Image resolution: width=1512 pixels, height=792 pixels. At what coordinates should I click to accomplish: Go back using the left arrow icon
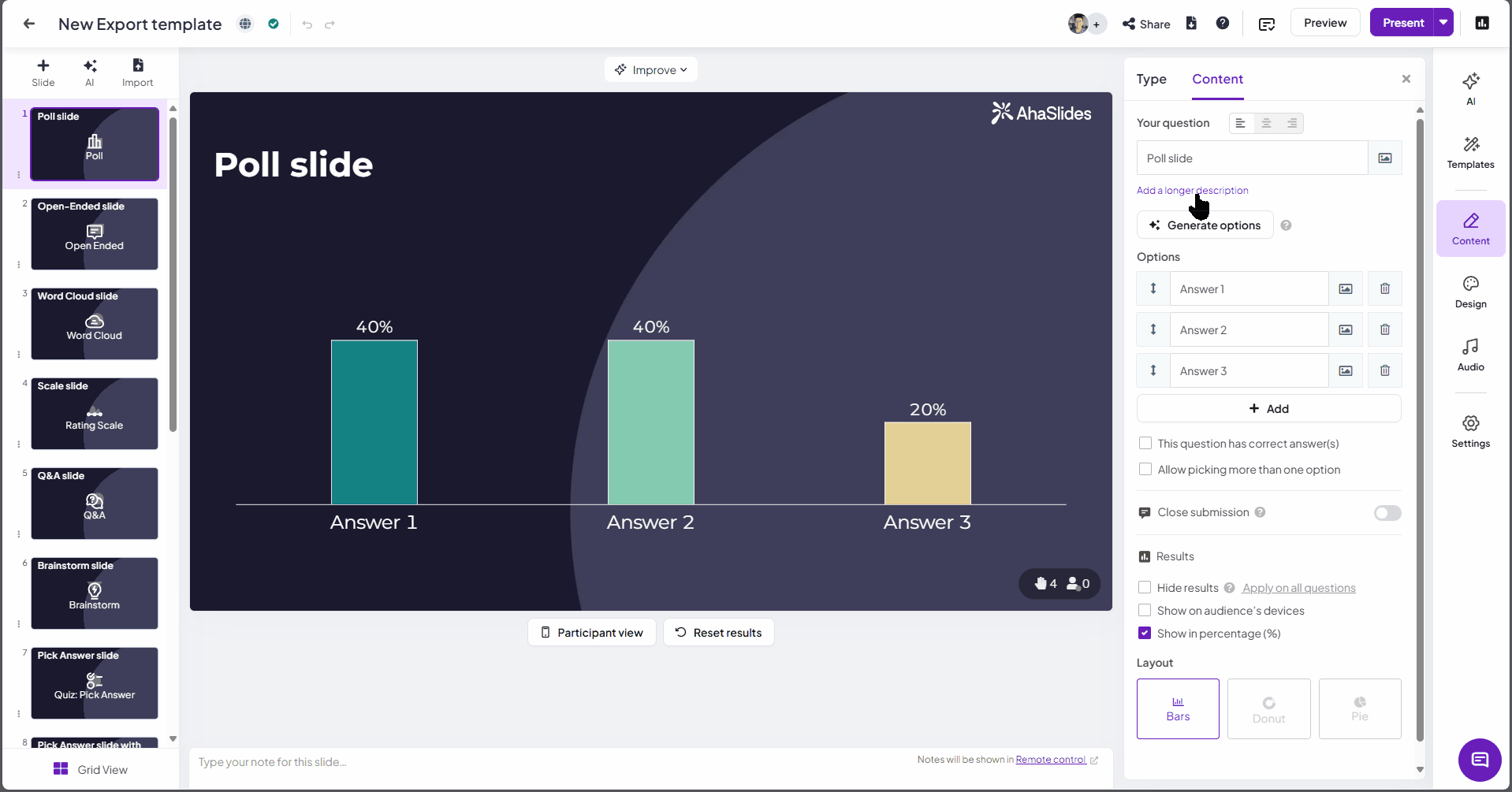(x=29, y=24)
